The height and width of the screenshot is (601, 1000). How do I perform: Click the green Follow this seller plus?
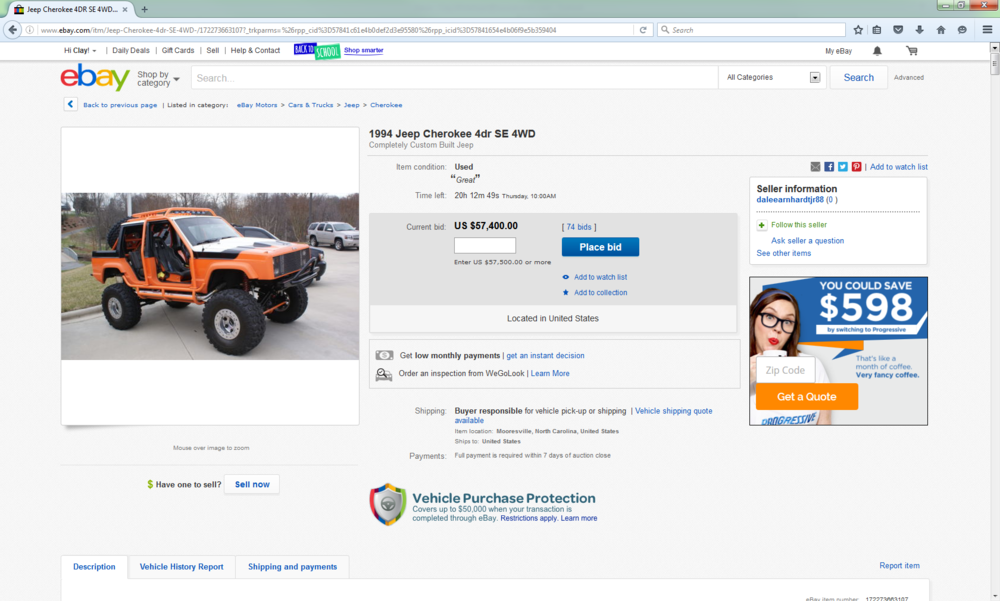coord(761,225)
